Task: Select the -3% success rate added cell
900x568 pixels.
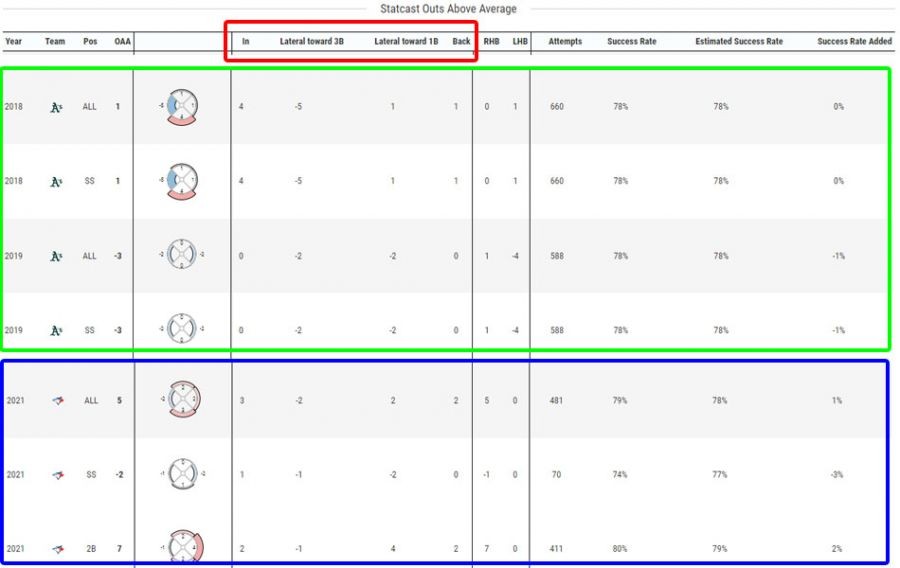Action: pos(837,474)
